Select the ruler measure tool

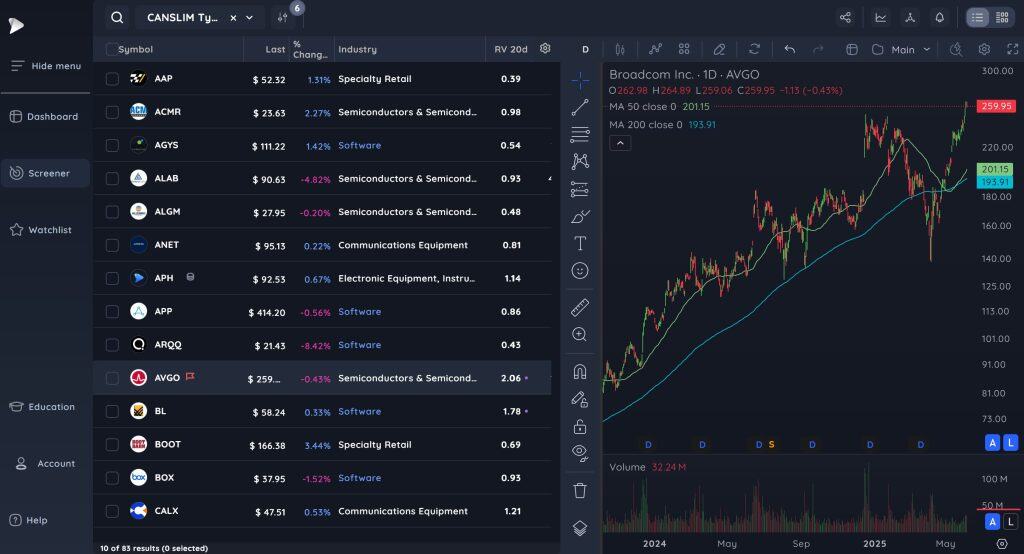(580, 307)
